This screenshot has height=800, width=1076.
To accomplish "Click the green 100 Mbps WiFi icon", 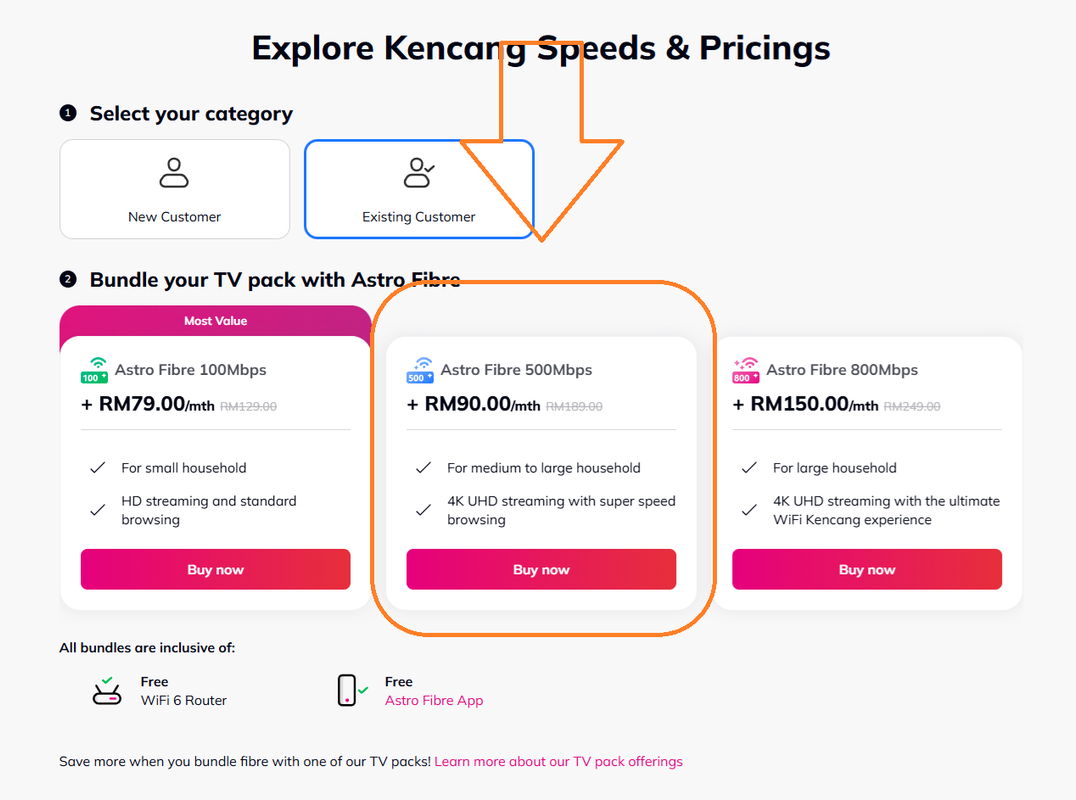I will click(95, 370).
